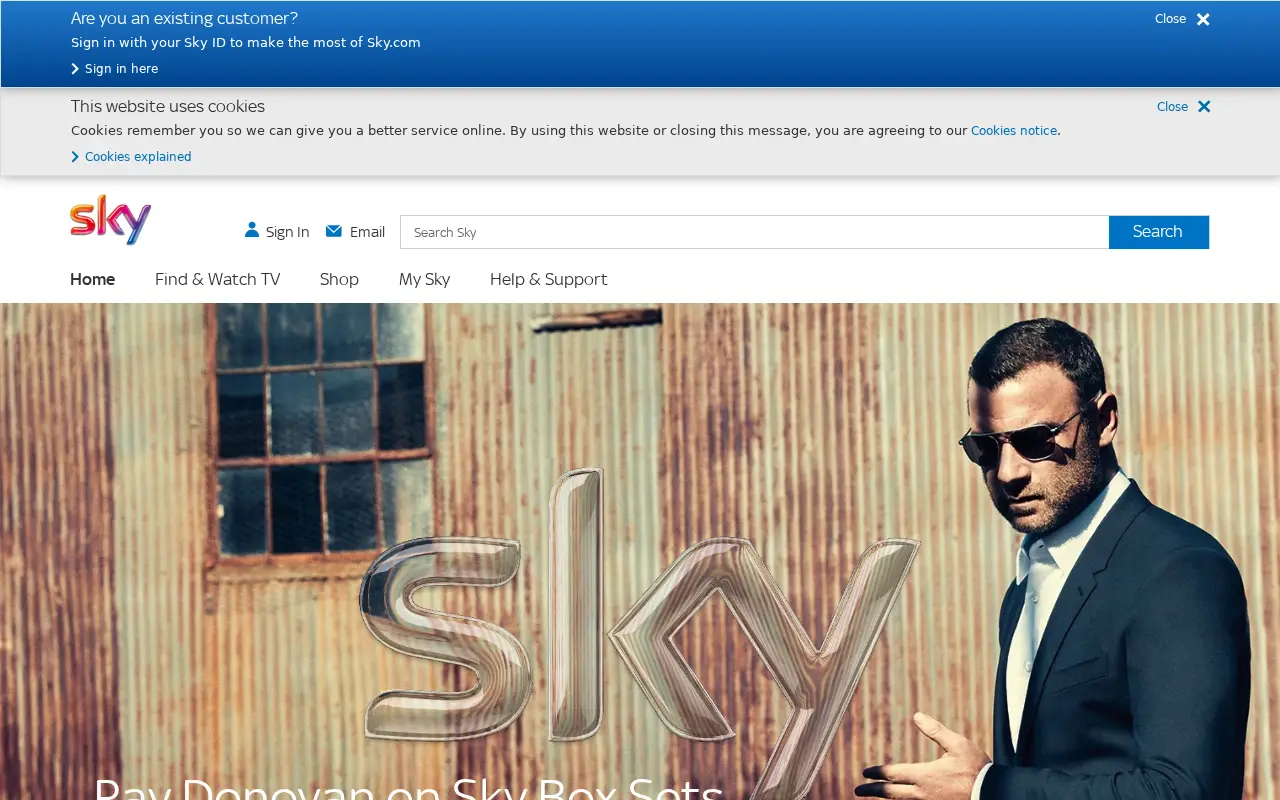This screenshot has width=1280, height=800.
Task: Click Sign in here link text
Action: pos(121,69)
